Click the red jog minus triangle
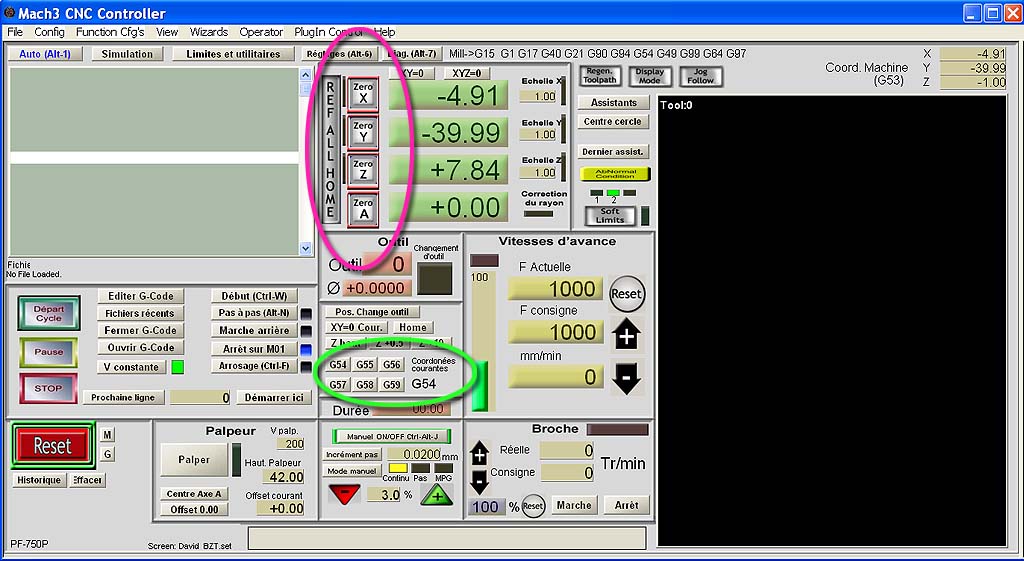This screenshot has height=561, width=1024. (x=344, y=494)
